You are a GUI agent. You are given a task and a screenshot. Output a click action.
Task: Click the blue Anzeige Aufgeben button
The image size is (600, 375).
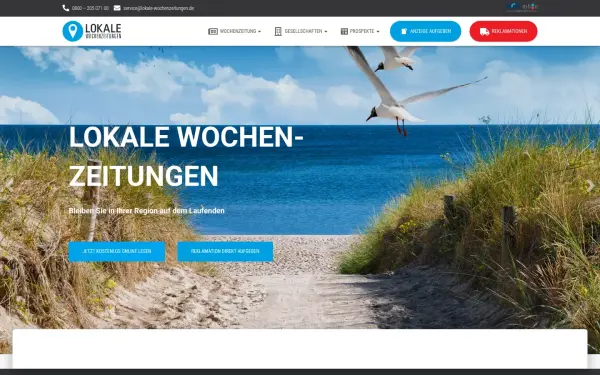(426, 31)
